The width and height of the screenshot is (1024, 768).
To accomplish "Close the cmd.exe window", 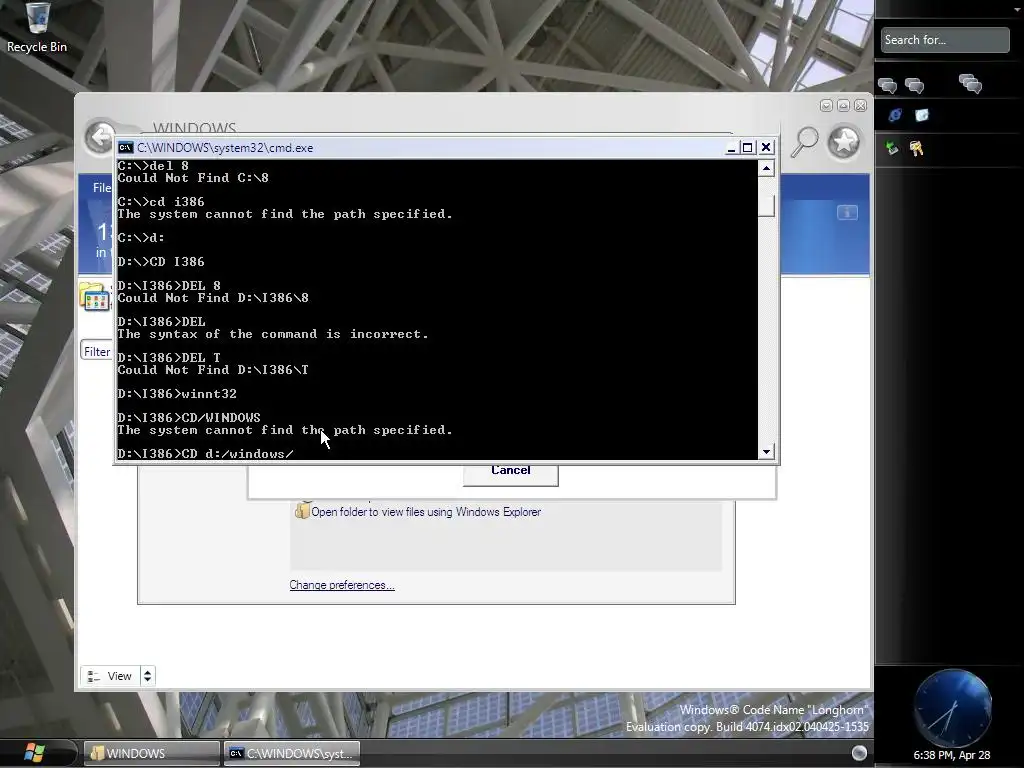I will click(x=766, y=148).
